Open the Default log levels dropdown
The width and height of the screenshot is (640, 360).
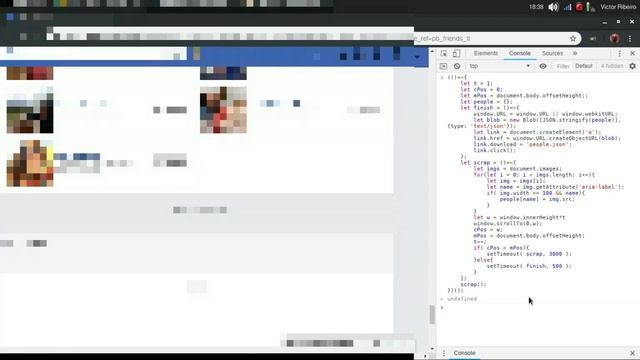[584, 66]
